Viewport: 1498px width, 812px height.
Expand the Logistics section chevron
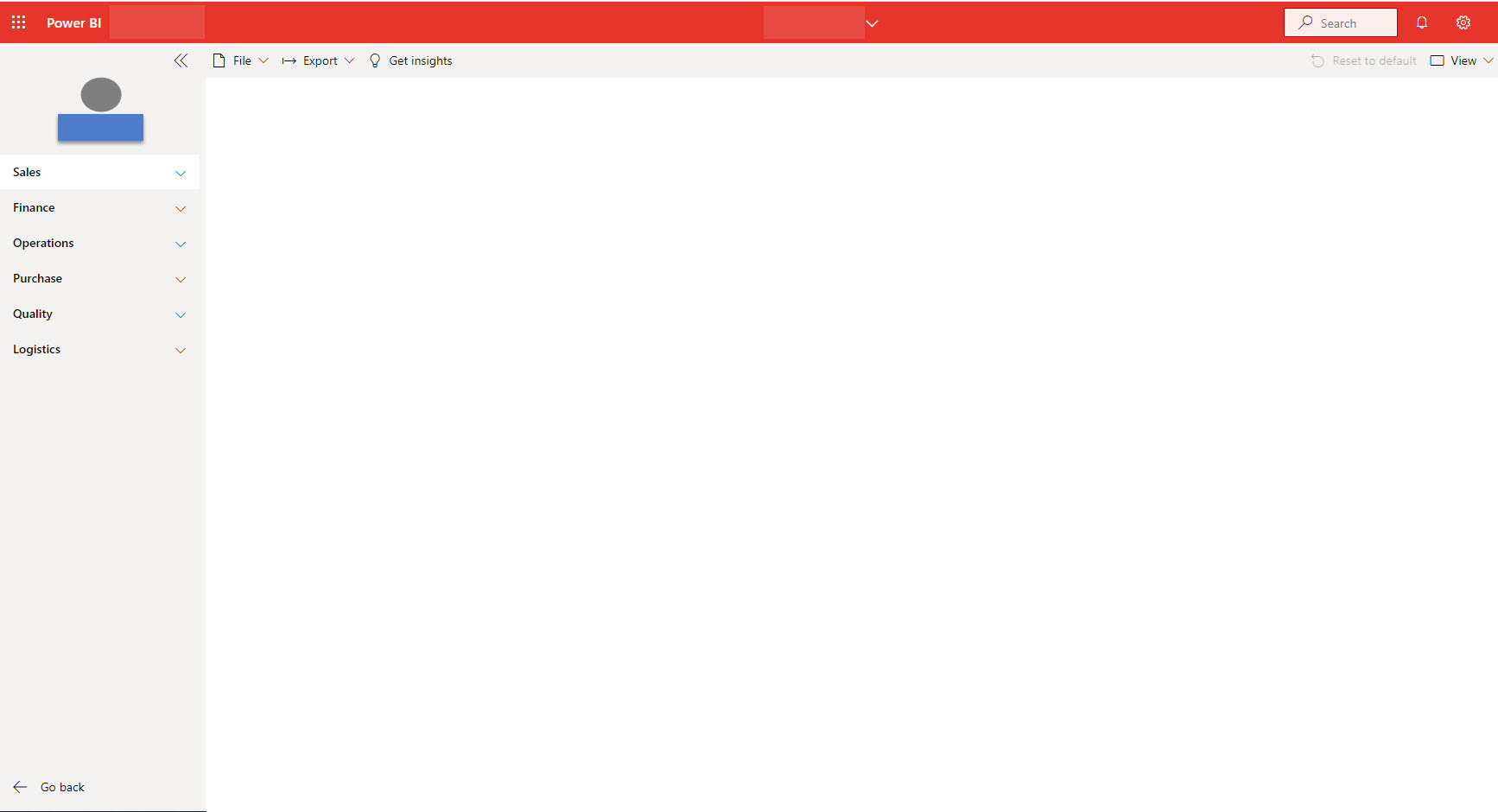tap(181, 350)
